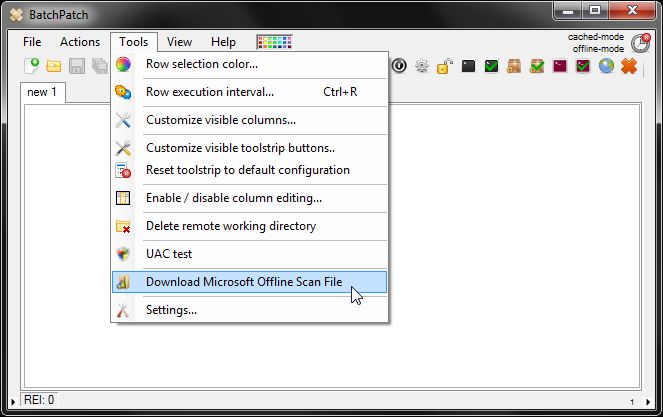Click the black console with green checkmark icon
Viewport: 663px width, 417px height.
pos(491,66)
